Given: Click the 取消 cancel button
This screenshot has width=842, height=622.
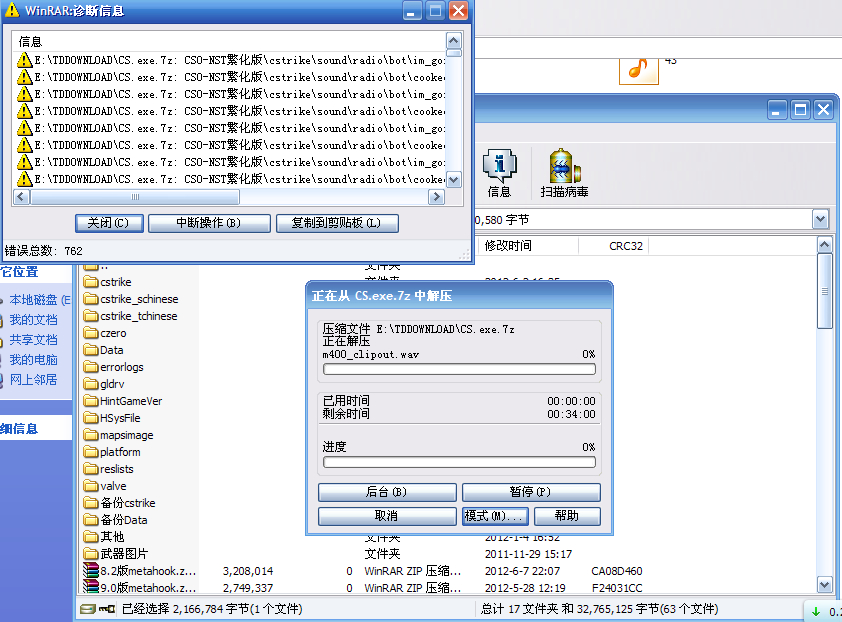Looking at the screenshot, I should pyautogui.click(x=387, y=516).
